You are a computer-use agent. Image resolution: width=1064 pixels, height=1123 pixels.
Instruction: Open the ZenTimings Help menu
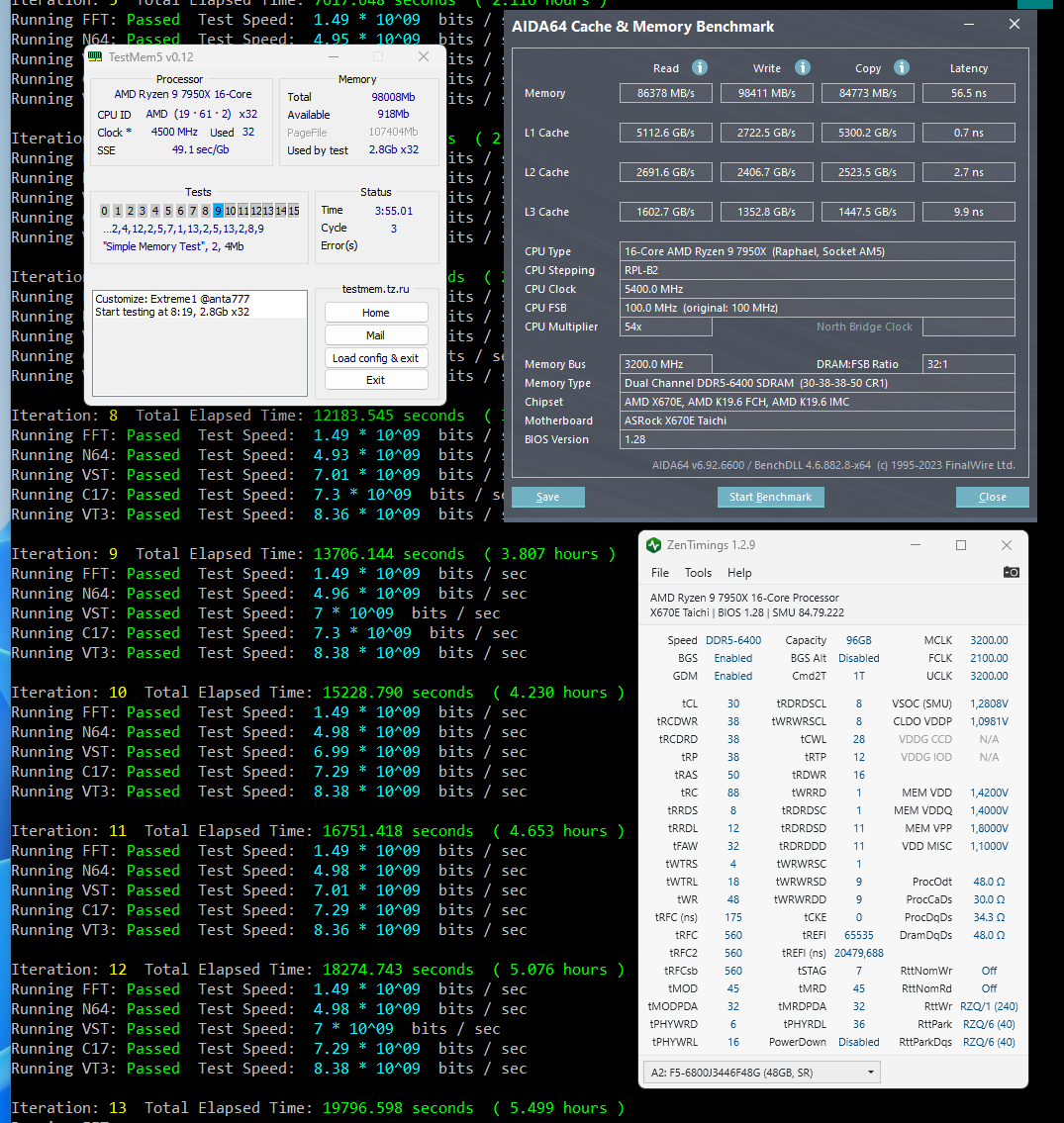[739, 572]
